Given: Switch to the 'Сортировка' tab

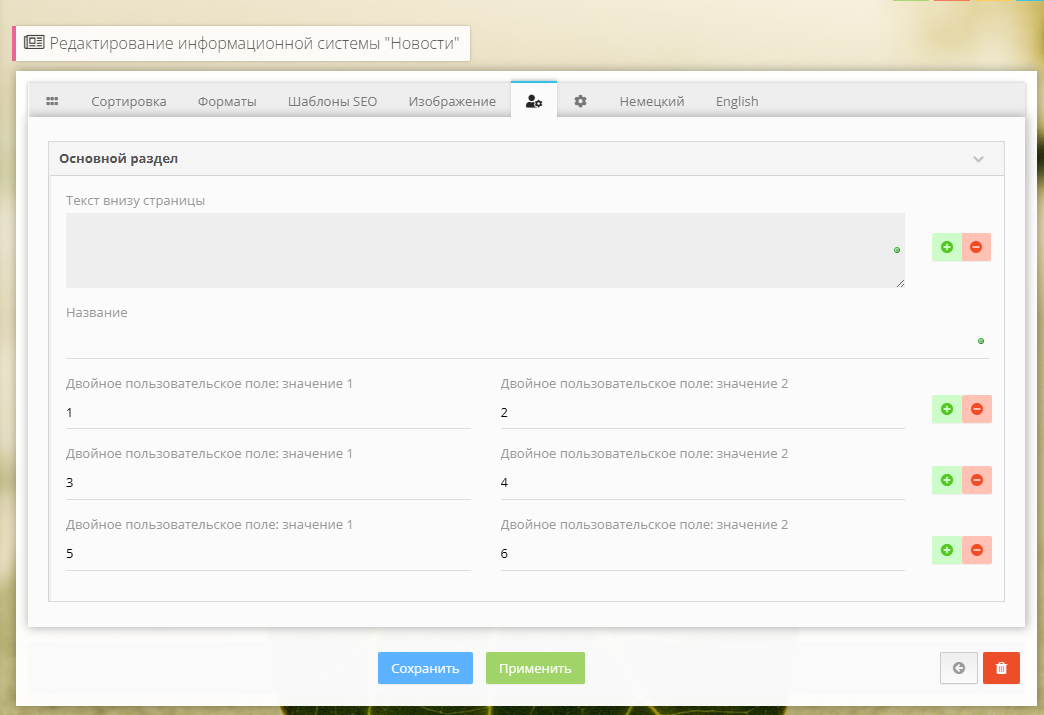Looking at the screenshot, I should 129,101.
